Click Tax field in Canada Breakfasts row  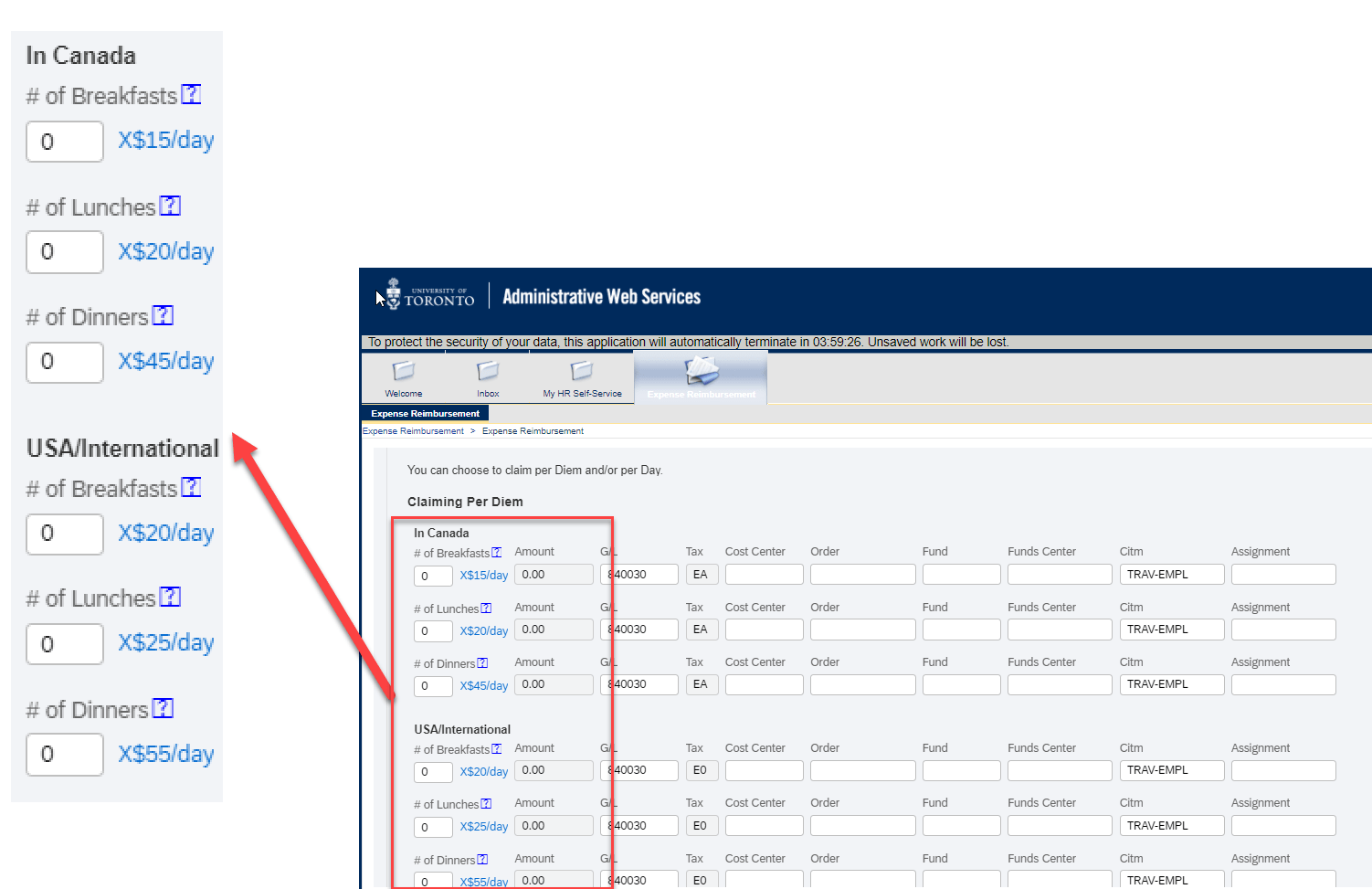tap(702, 575)
